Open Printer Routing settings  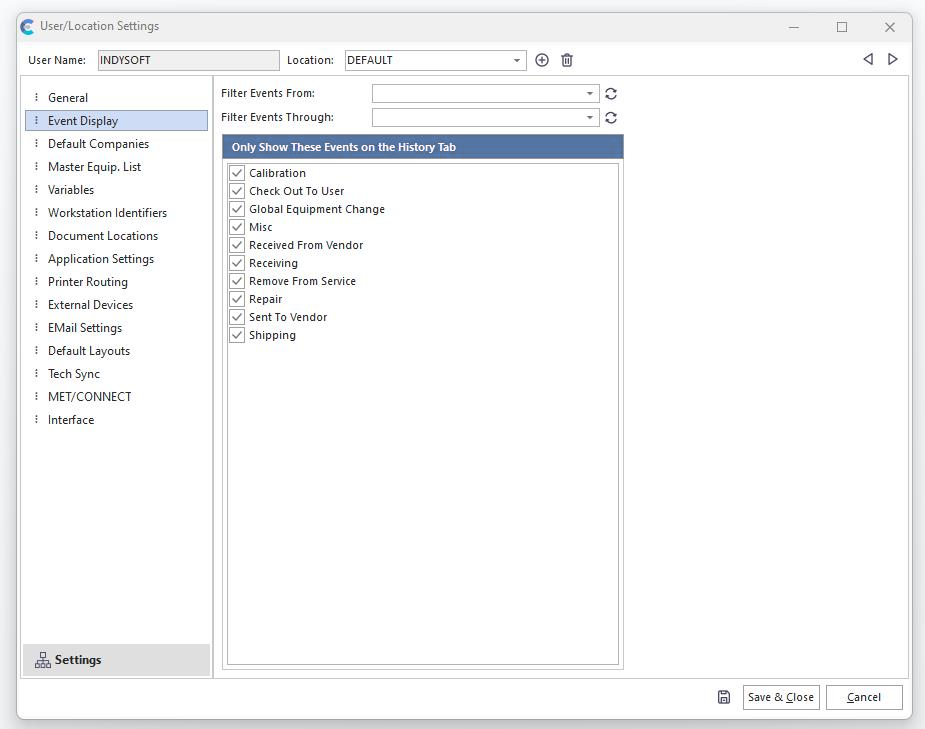pos(117,281)
